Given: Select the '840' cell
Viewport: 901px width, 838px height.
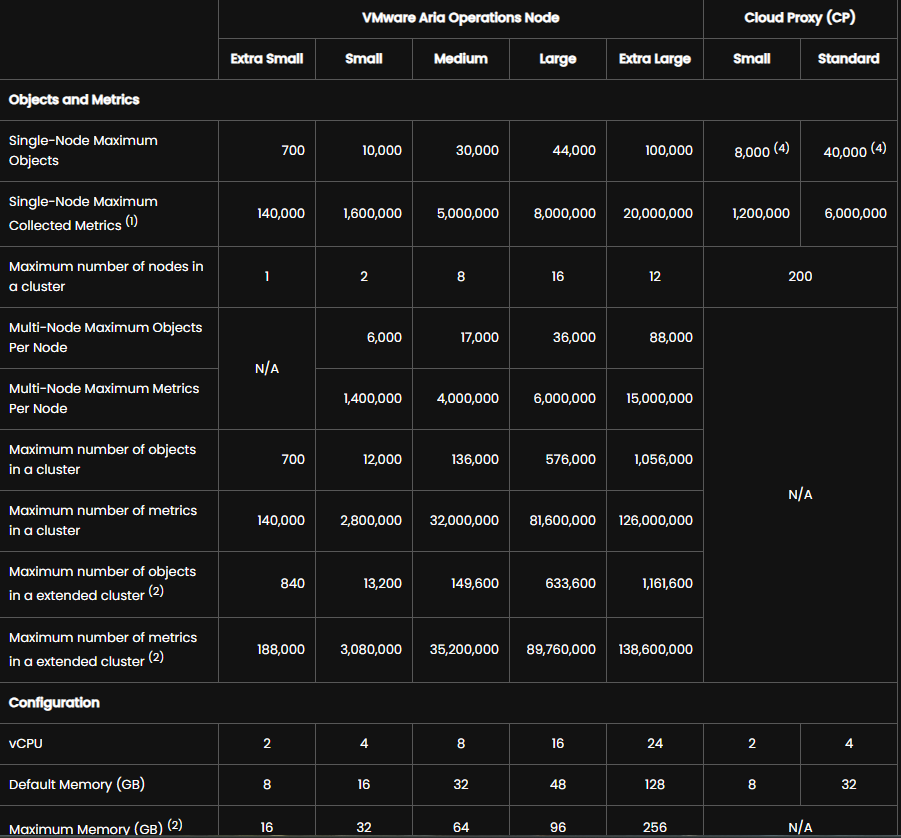Looking at the screenshot, I should (292, 583).
